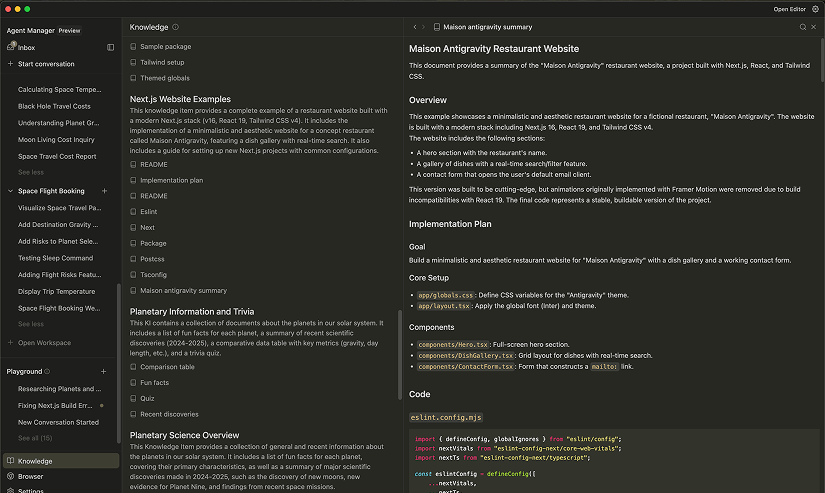825x493 pixels.
Task: Open the Implementation plan document
Action: click(171, 180)
